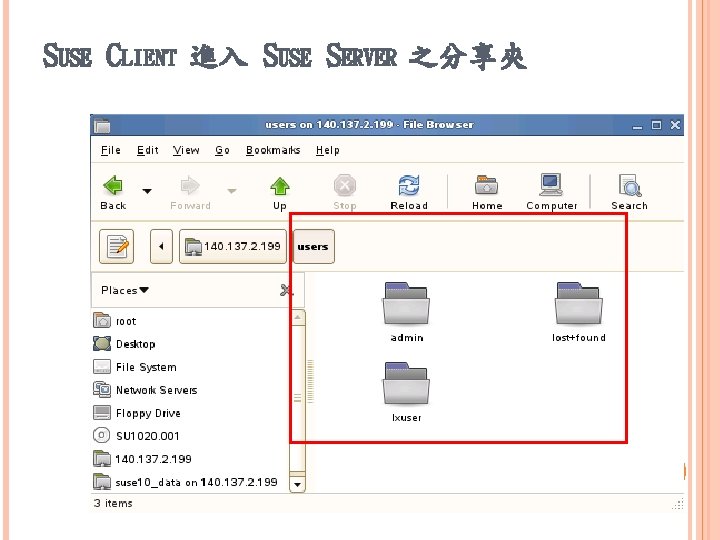This screenshot has width=720, height=540.
Task: Click the window title 'users on 140.137.2.199'
Action: point(329,124)
